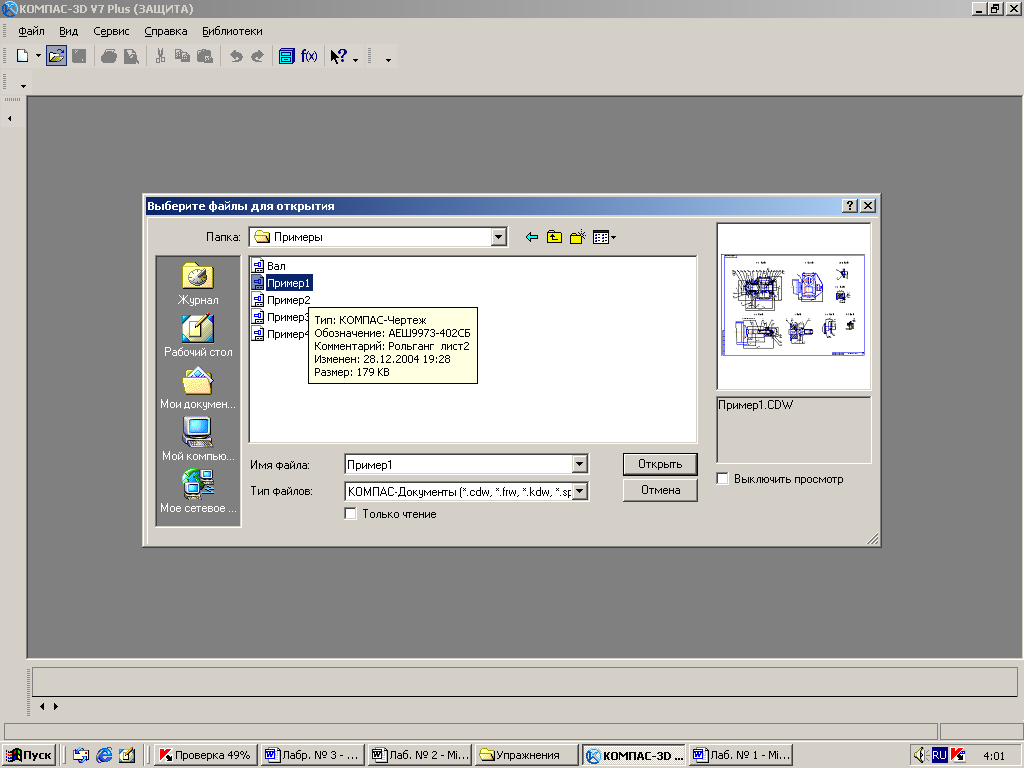Click the Undo arrow icon
Viewport: 1024px width, 768px height.
236,56
